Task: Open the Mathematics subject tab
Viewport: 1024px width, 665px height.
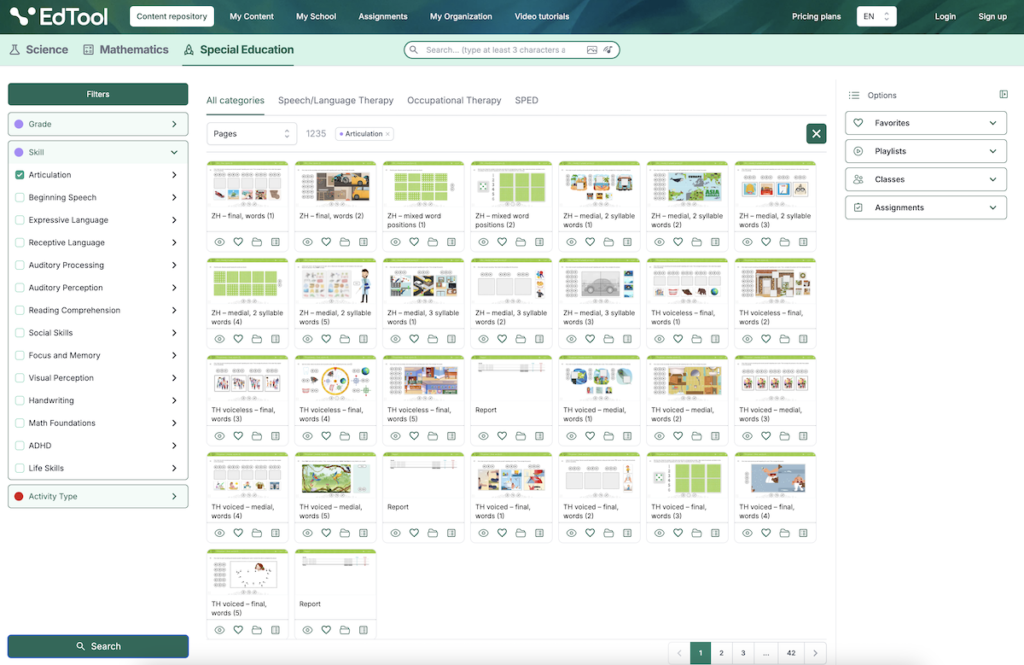Action: [125, 50]
